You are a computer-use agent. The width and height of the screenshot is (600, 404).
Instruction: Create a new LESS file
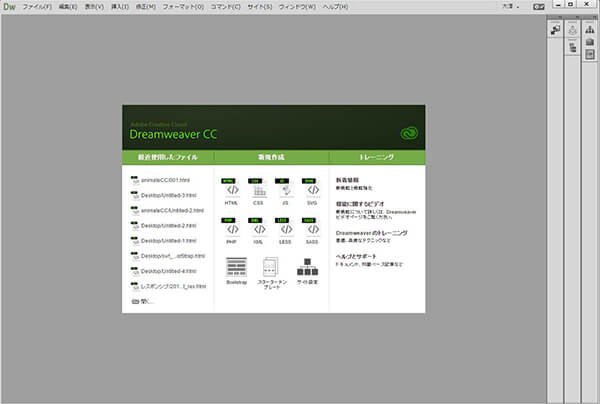coord(285,231)
